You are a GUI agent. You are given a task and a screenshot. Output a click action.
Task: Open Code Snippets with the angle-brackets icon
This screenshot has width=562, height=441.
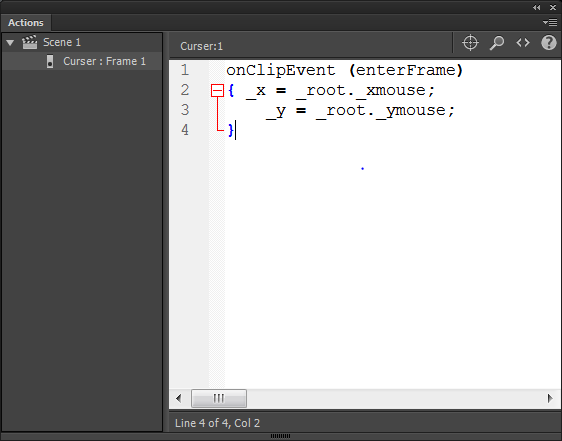coord(523,43)
